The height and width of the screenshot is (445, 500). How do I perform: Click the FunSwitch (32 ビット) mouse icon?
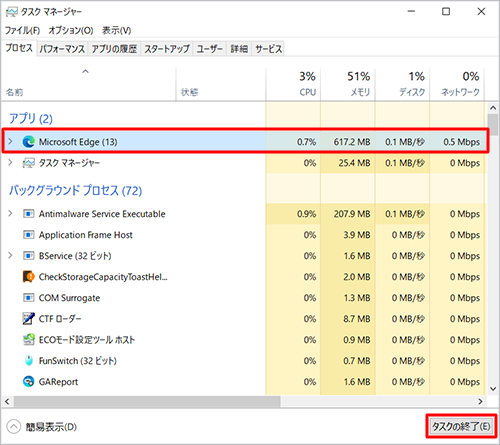point(29,361)
